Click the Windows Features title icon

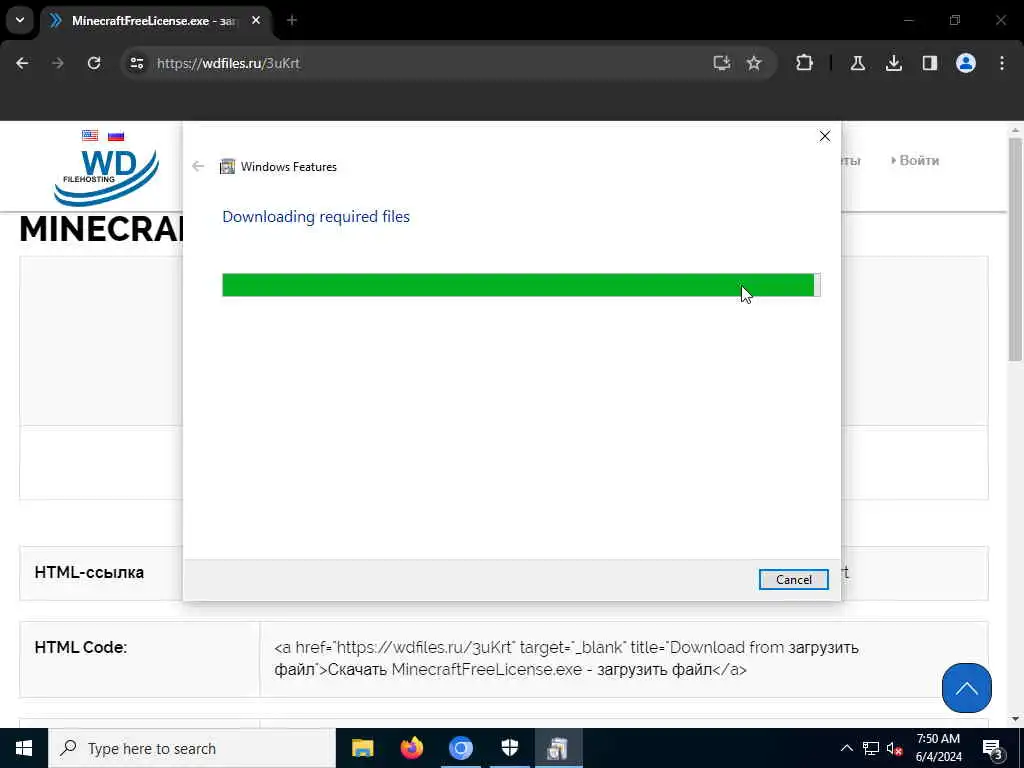(x=227, y=167)
